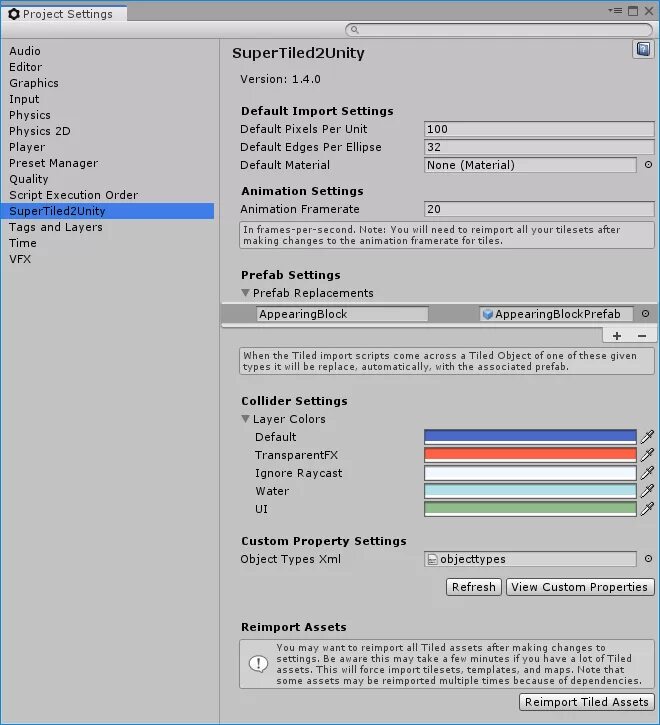Open the Editor settings category
The width and height of the screenshot is (660, 725).
25,67
